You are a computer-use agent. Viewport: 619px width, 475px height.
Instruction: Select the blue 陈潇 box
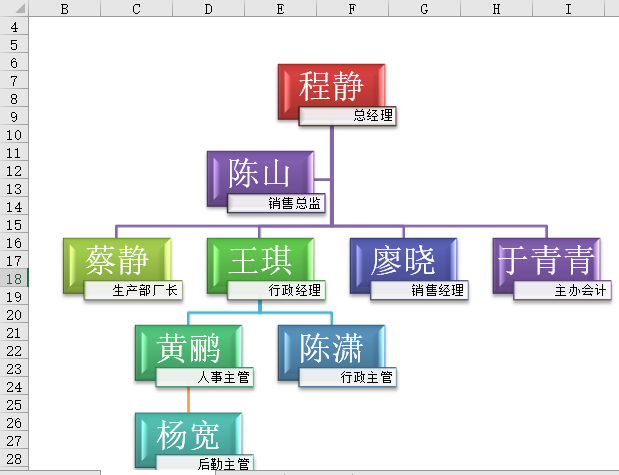point(331,347)
